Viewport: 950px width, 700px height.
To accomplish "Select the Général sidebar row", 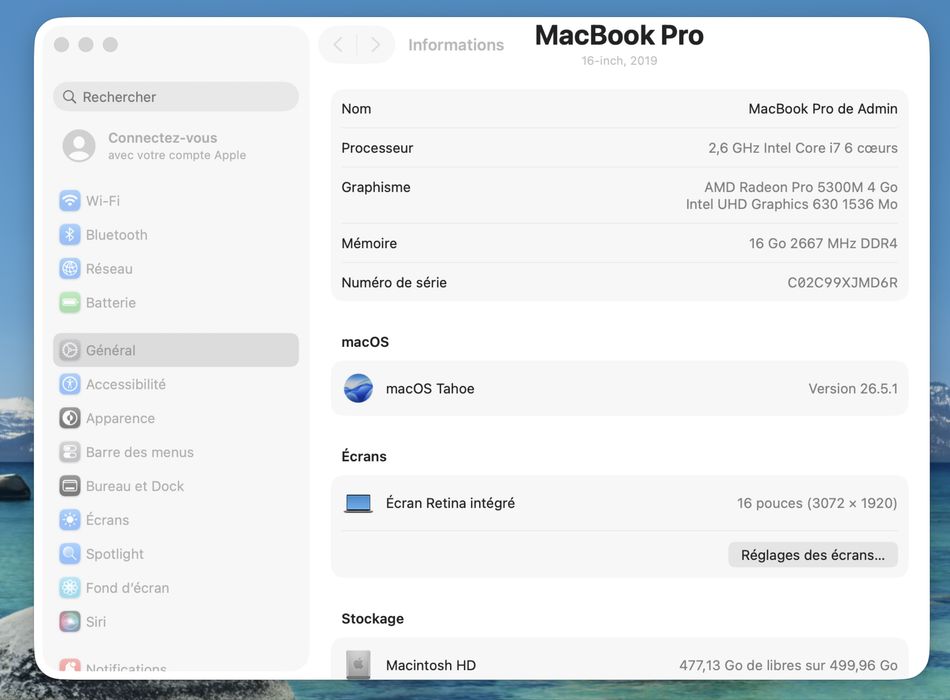I will (176, 350).
